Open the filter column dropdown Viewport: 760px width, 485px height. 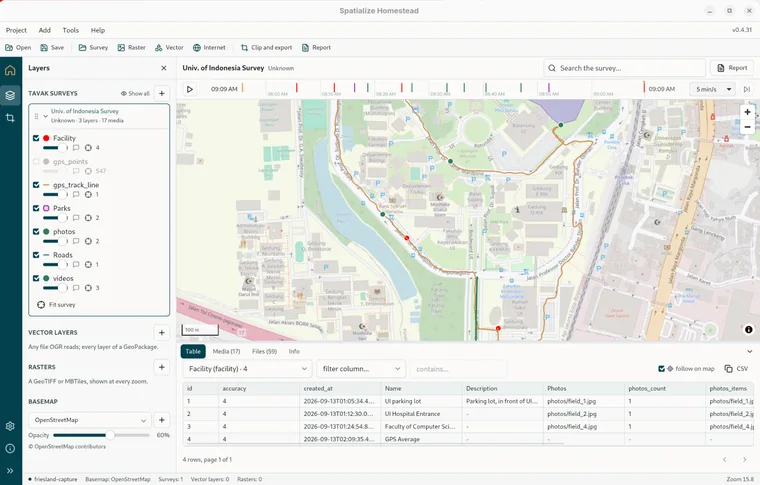click(x=361, y=369)
